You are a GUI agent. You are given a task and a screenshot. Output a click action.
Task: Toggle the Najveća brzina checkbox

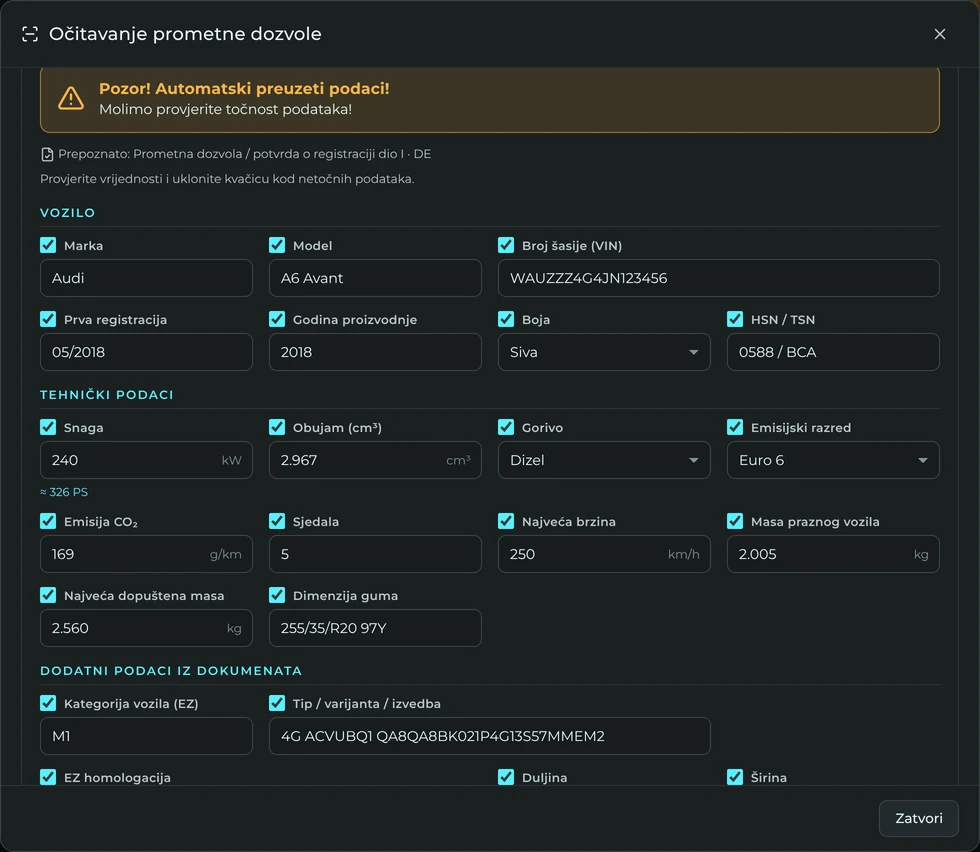(x=506, y=521)
